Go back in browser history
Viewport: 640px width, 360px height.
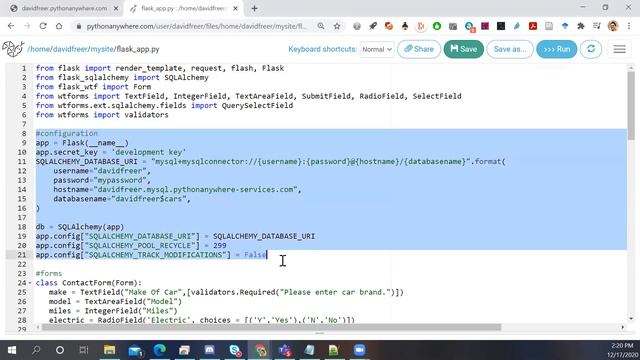coord(11,26)
